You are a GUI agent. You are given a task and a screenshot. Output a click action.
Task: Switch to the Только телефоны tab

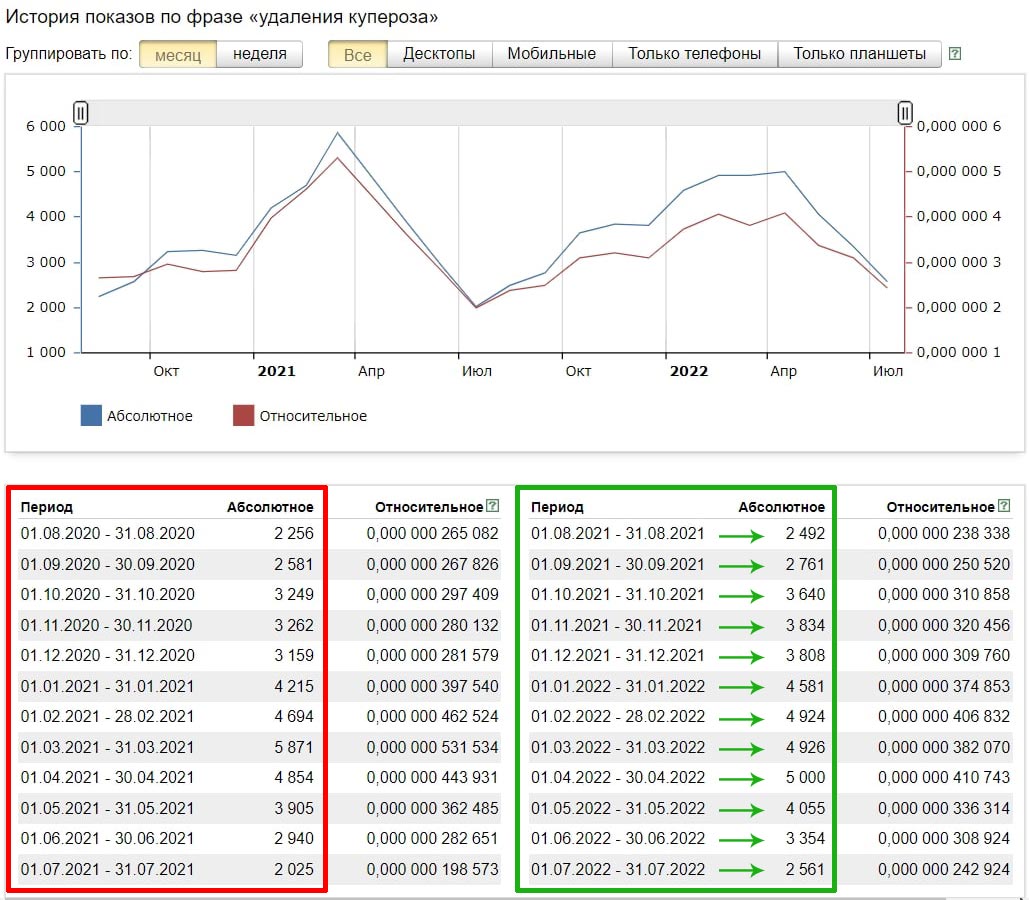[x=694, y=54]
